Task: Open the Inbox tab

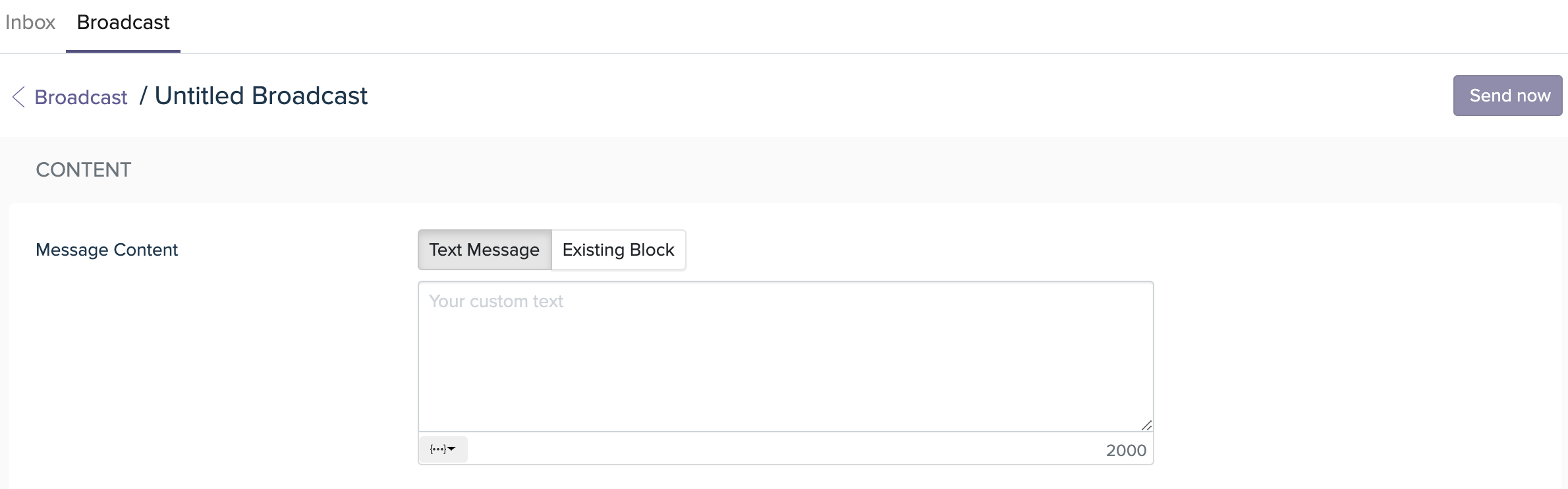Action: pyautogui.click(x=30, y=22)
